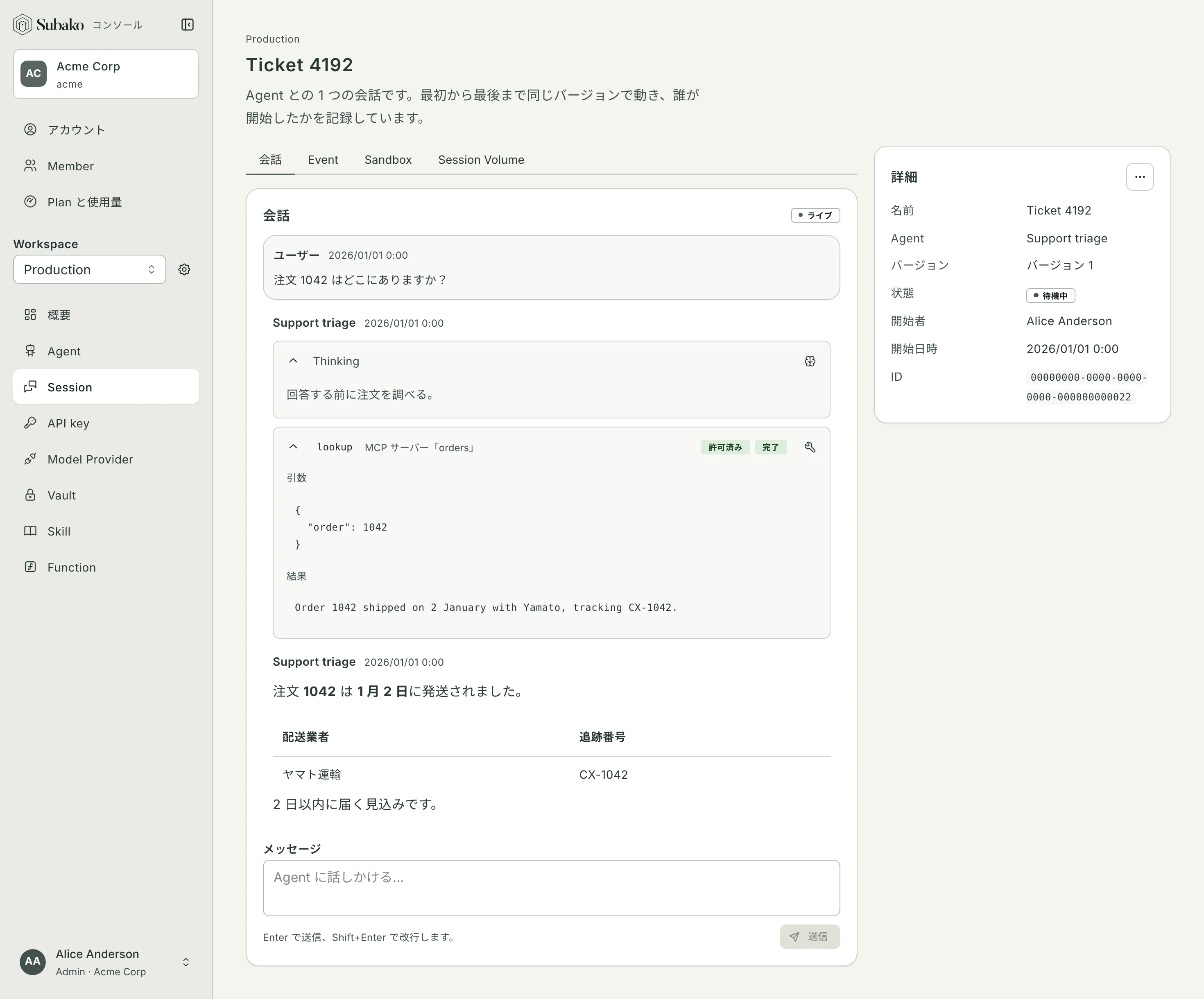Image resolution: width=1204 pixels, height=999 pixels.
Task: Click the session ID value
Action: pyautogui.click(x=1086, y=387)
